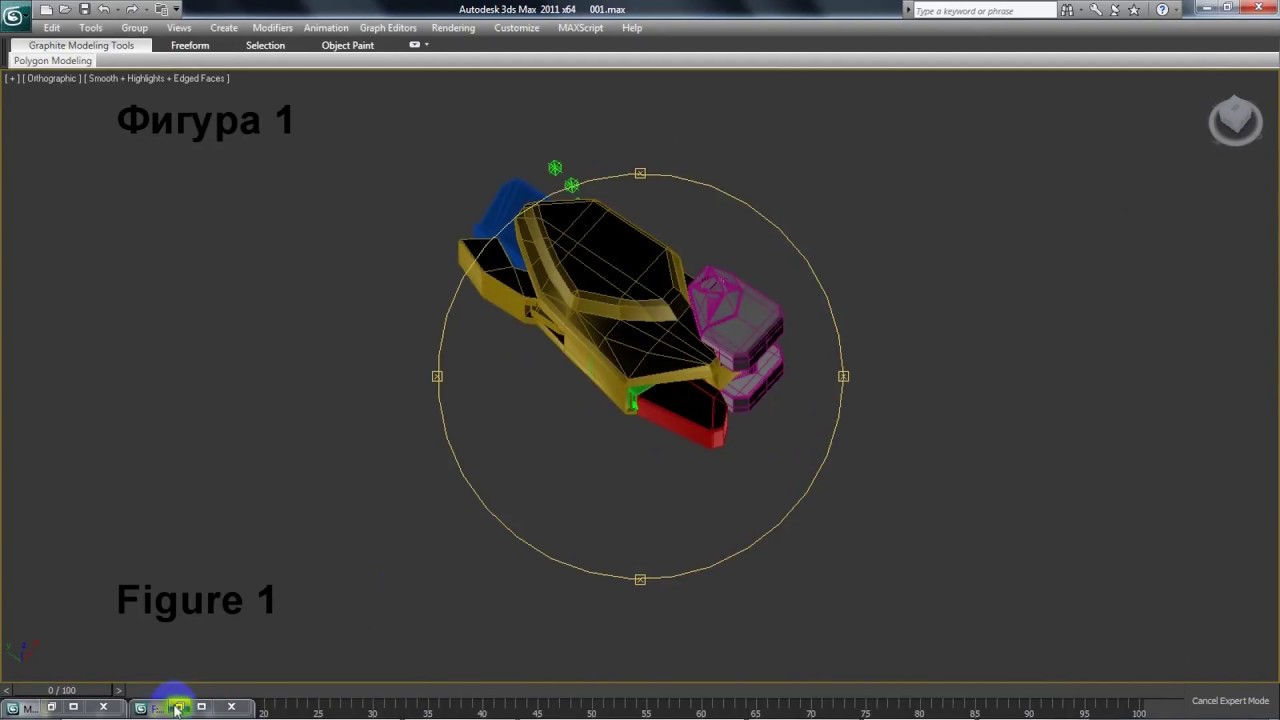Open the Help menu
The width and height of the screenshot is (1280, 720).
coord(632,28)
